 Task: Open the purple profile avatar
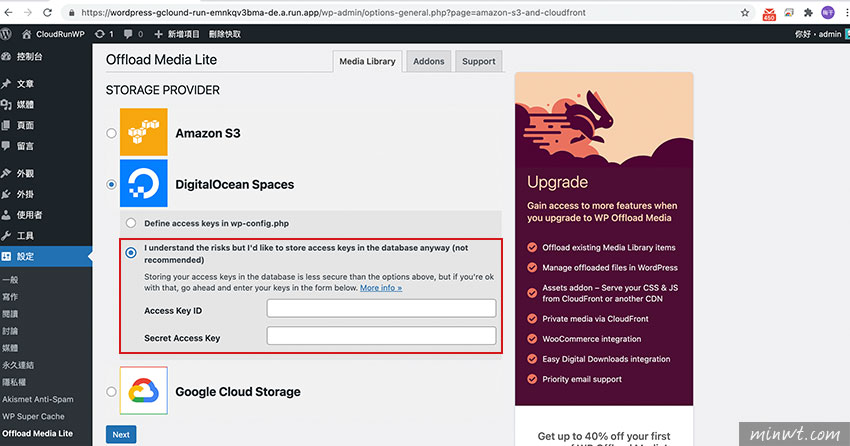click(828, 12)
